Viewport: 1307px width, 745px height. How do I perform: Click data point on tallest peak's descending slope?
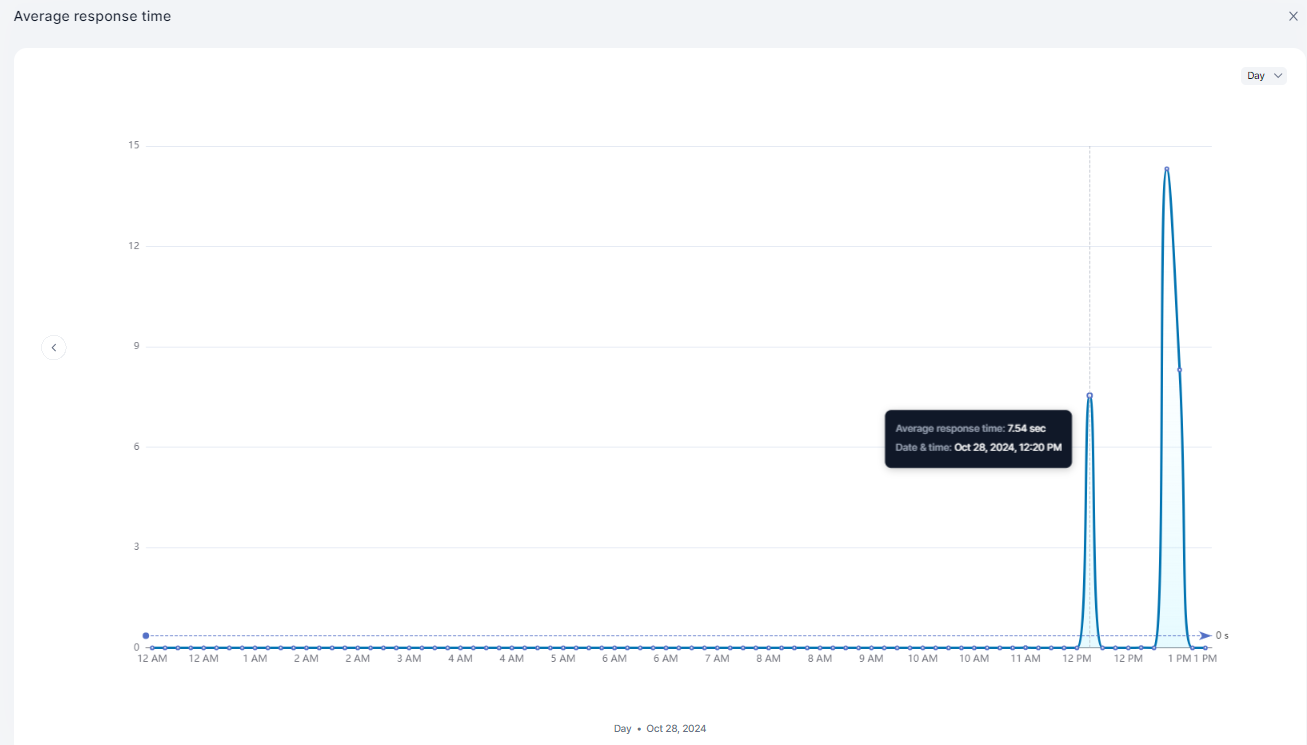[x=1180, y=370]
